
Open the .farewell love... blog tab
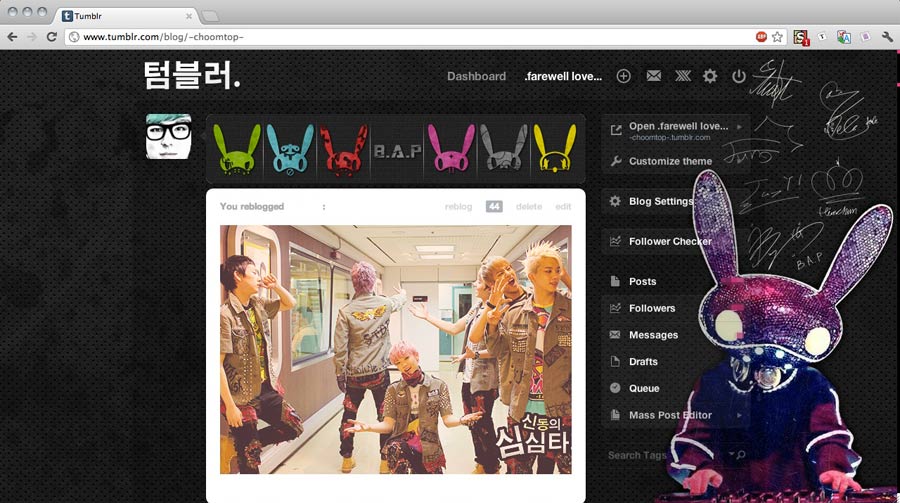point(563,76)
